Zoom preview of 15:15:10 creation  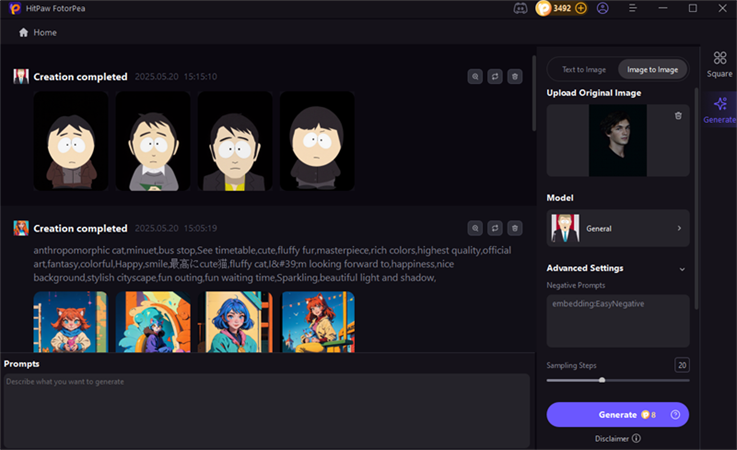pos(475,77)
